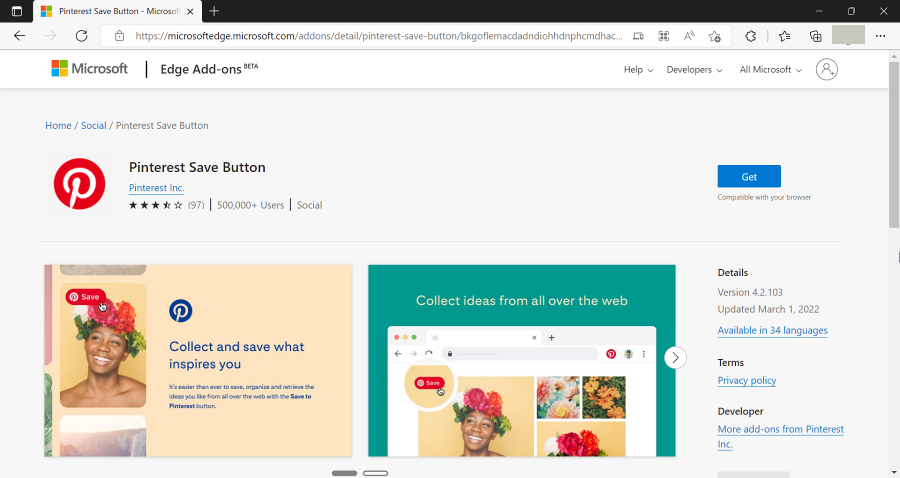Open the 'Collect and save what inspires you' screenshot
This screenshot has height=478, width=900.
198,360
